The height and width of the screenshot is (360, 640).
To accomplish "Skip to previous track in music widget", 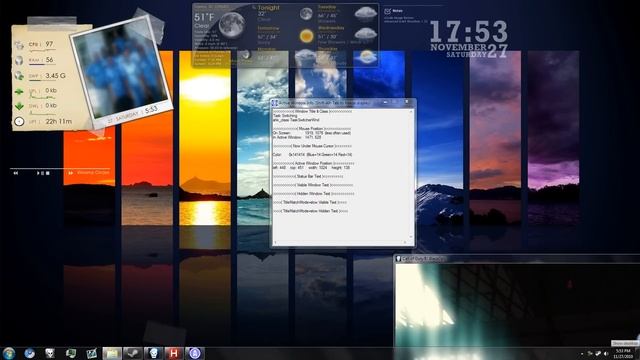I will click(16, 173).
